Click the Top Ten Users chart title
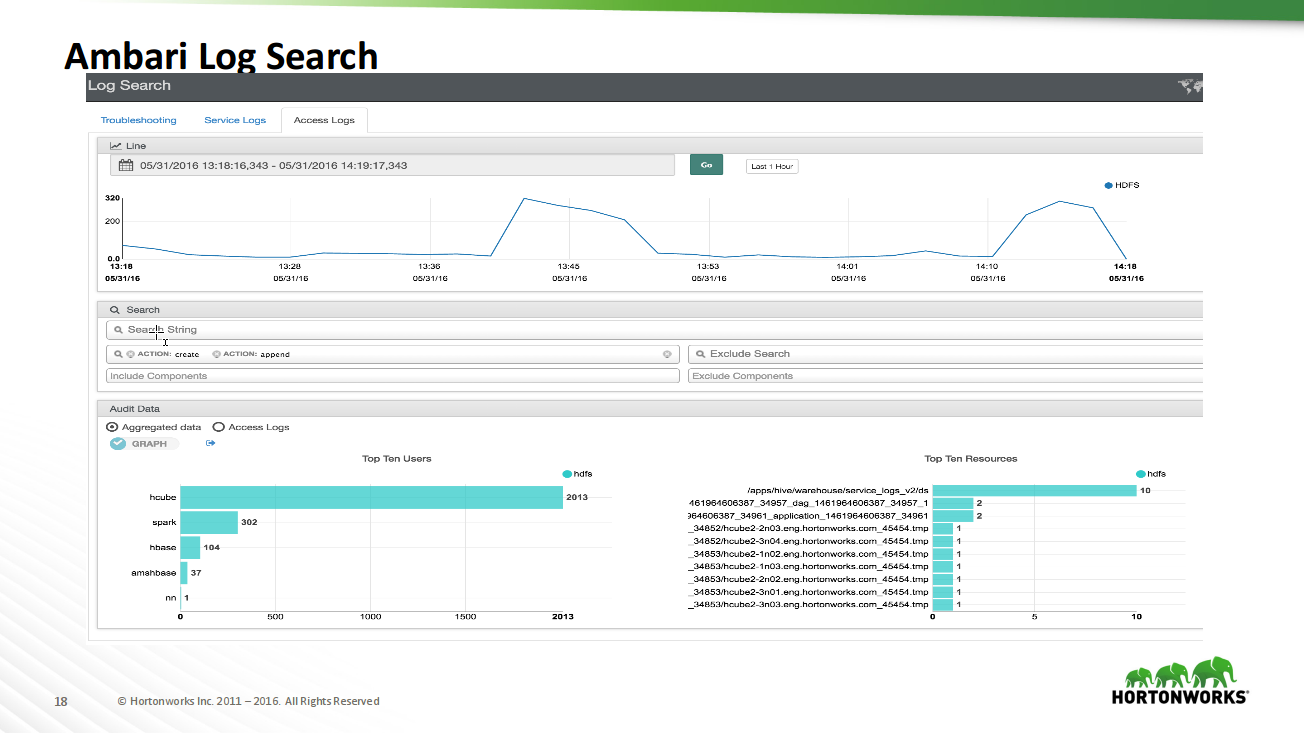 click(397, 459)
